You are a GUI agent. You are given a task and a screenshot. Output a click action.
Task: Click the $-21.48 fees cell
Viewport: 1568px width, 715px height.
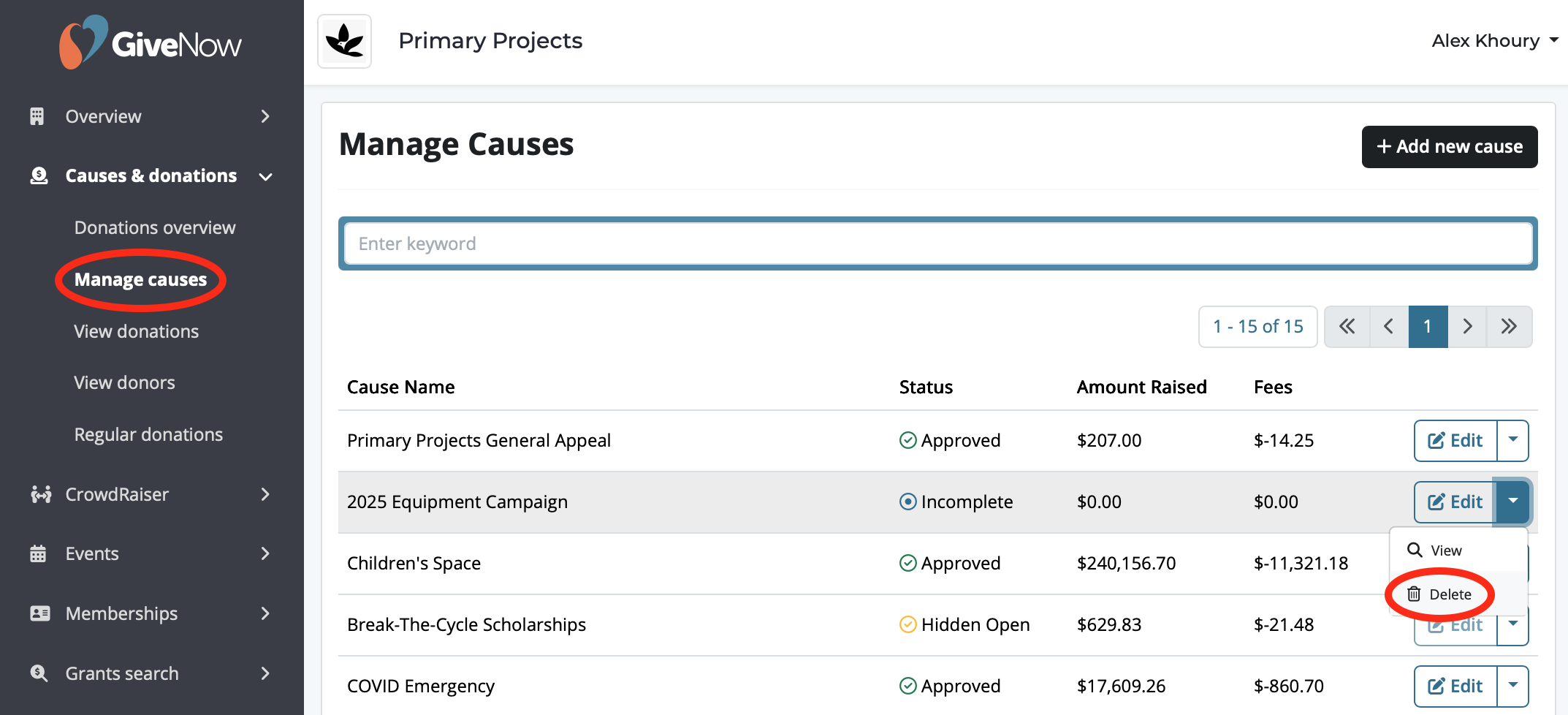1284,624
